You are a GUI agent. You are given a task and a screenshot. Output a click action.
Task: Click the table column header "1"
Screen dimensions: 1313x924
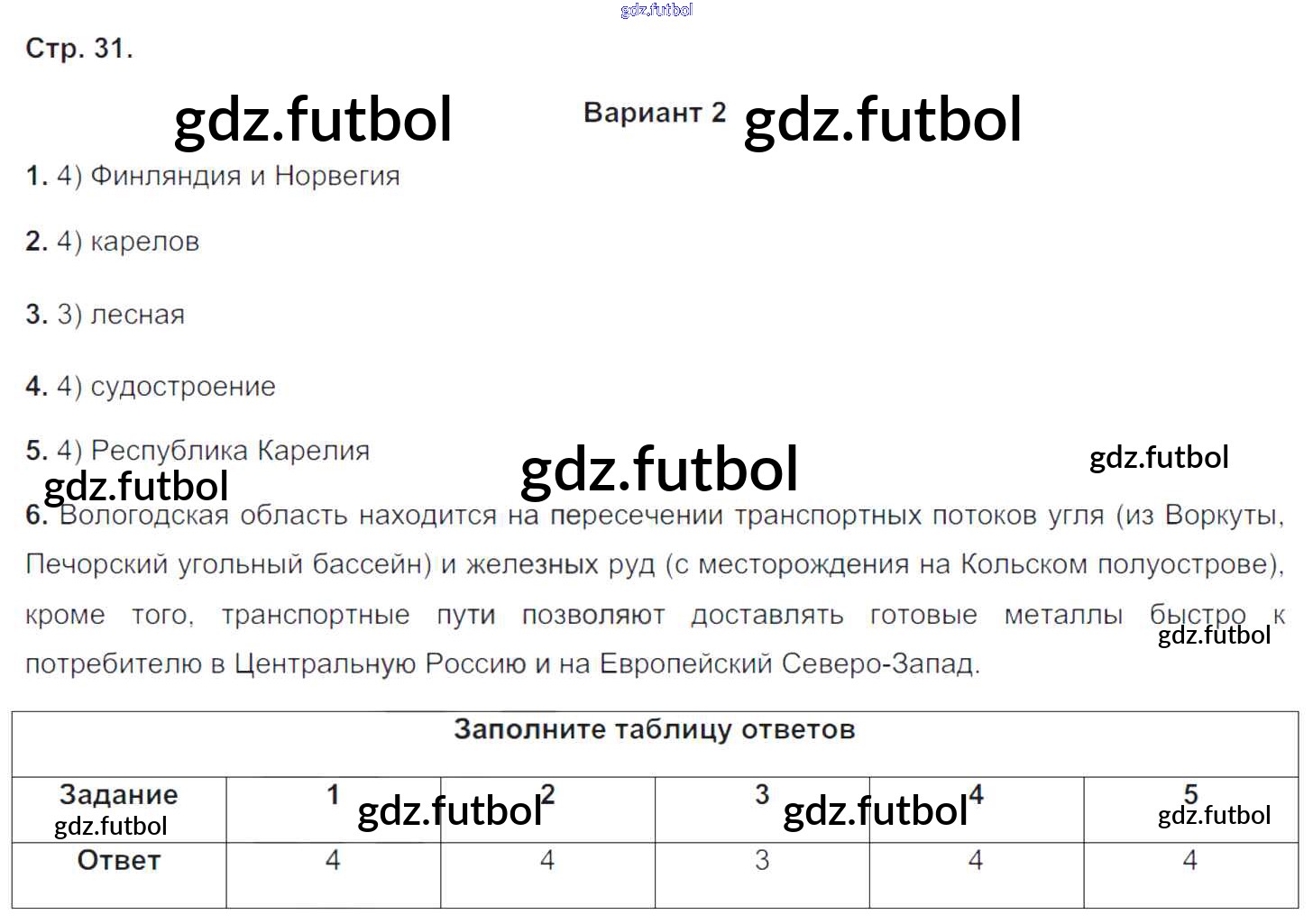pyautogui.click(x=333, y=795)
